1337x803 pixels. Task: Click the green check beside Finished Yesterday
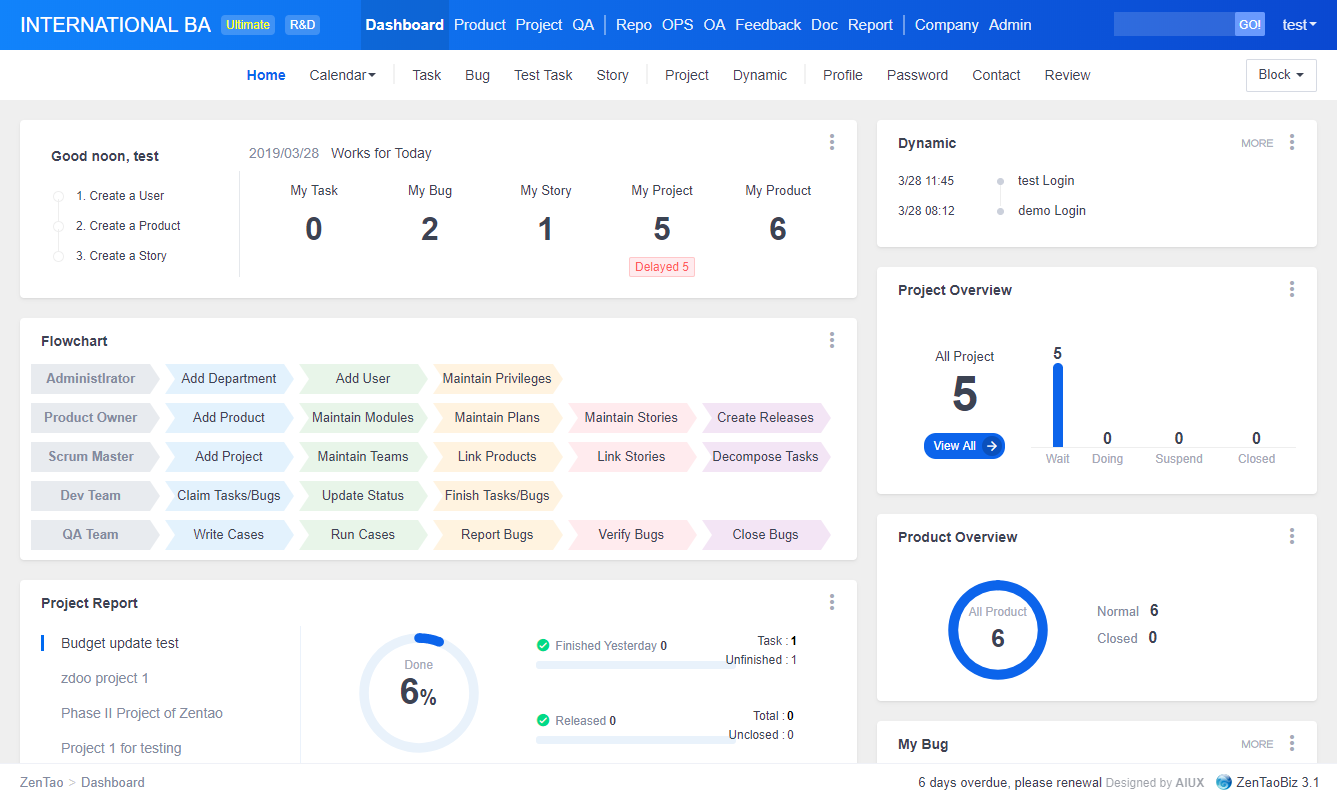click(545, 645)
